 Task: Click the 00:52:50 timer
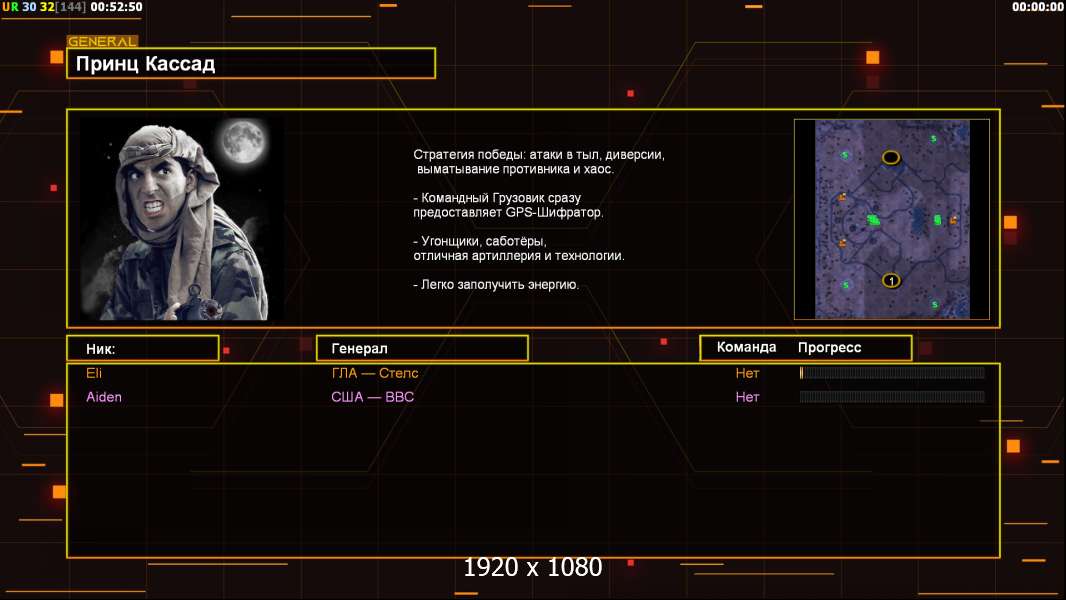[x=116, y=7]
